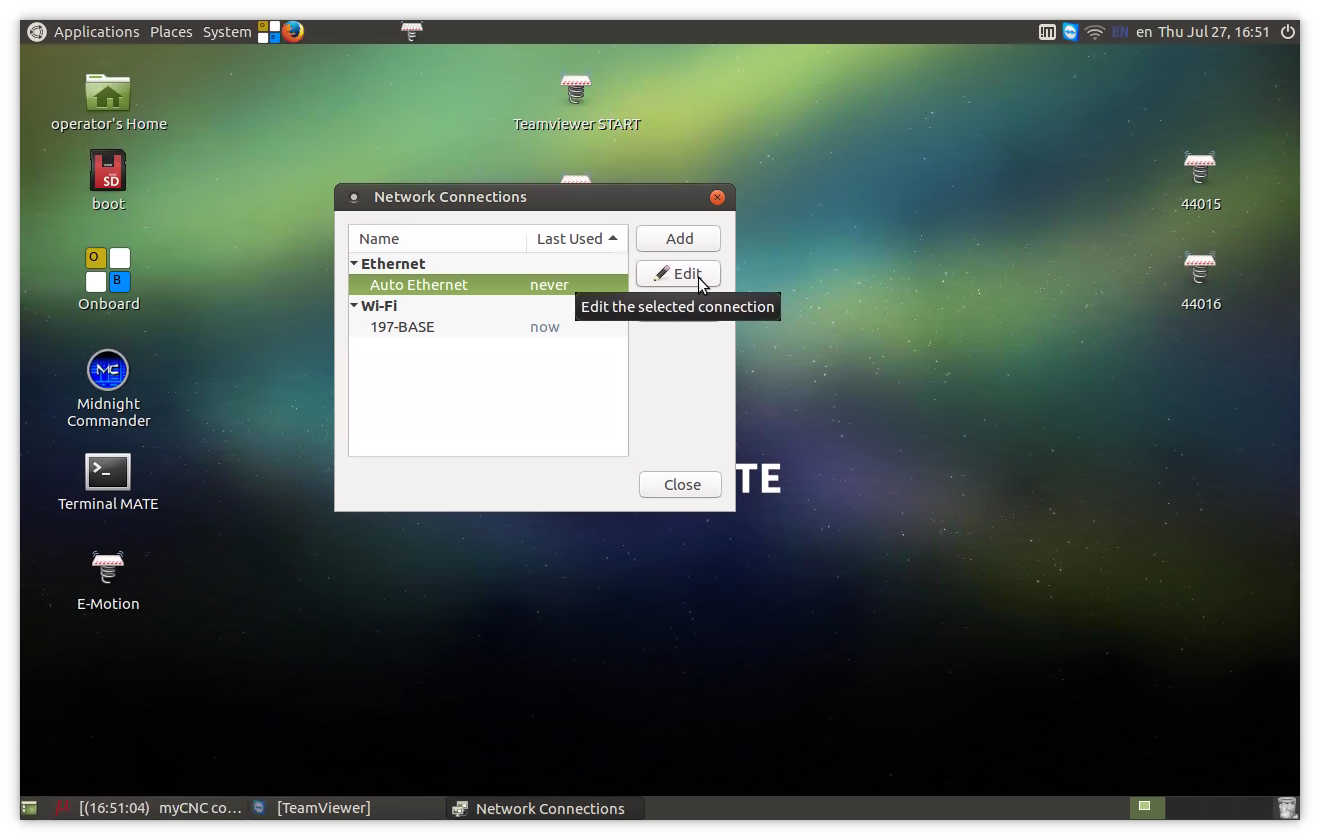The height and width of the screenshot is (840, 1320).
Task: Open Firefox from the top panel
Action: (x=293, y=31)
